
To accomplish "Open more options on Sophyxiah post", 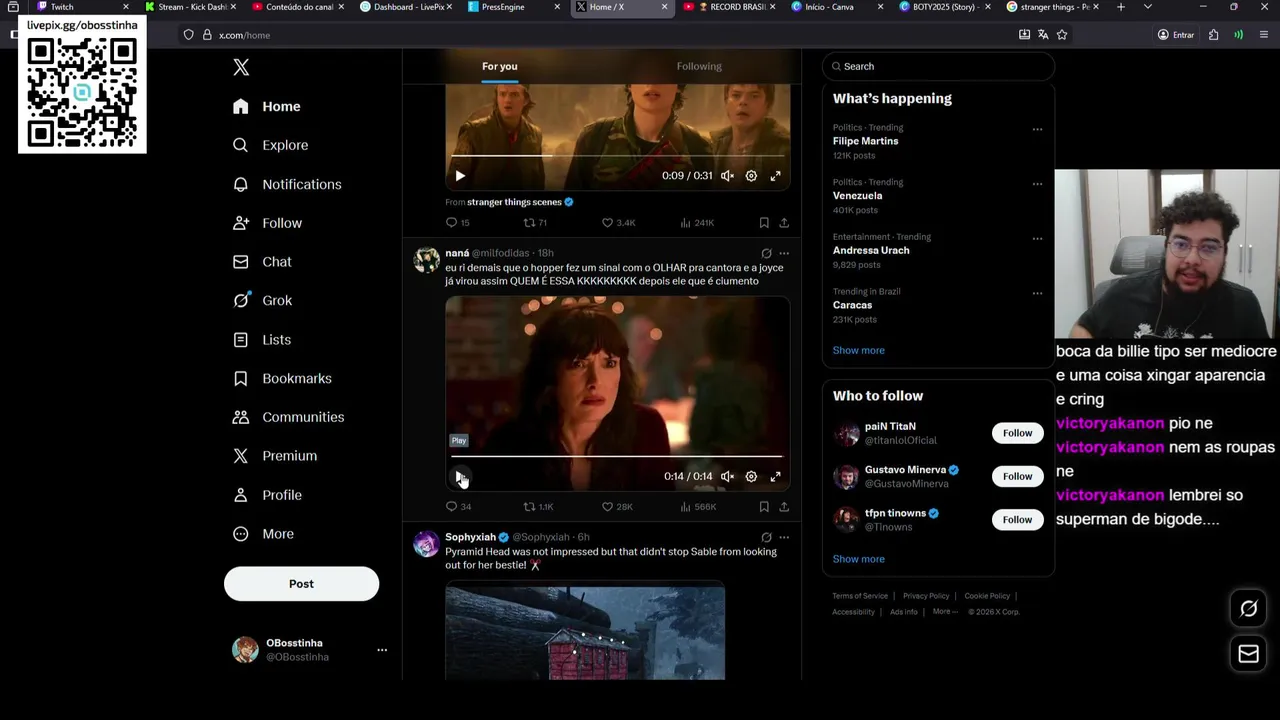I will 784,537.
